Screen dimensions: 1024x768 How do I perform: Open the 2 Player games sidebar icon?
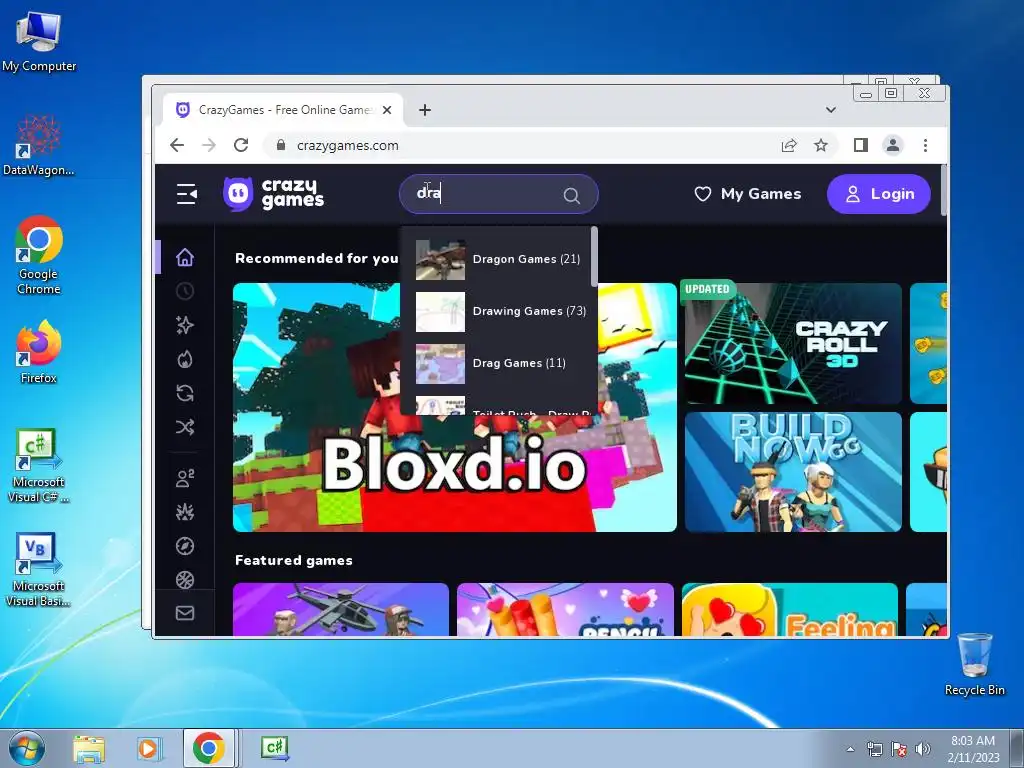(185, 478)
